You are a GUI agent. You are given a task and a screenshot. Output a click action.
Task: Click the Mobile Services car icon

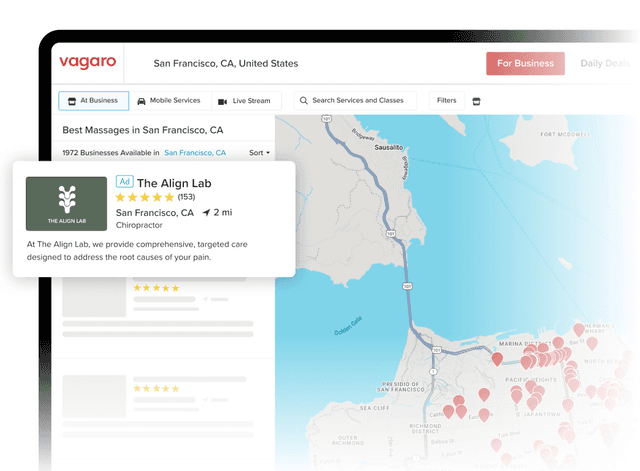pyautogui.click(x=141, y=102)
